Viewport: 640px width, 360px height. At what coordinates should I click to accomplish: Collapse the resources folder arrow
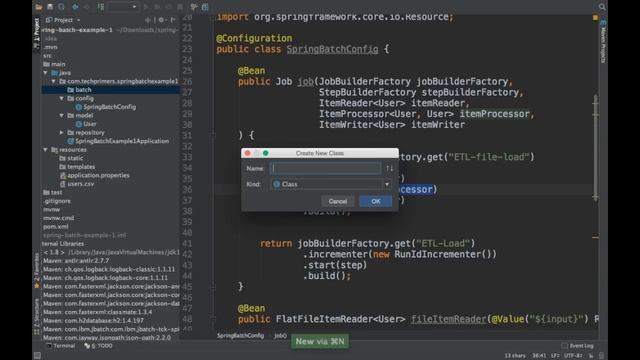(45, 150)
